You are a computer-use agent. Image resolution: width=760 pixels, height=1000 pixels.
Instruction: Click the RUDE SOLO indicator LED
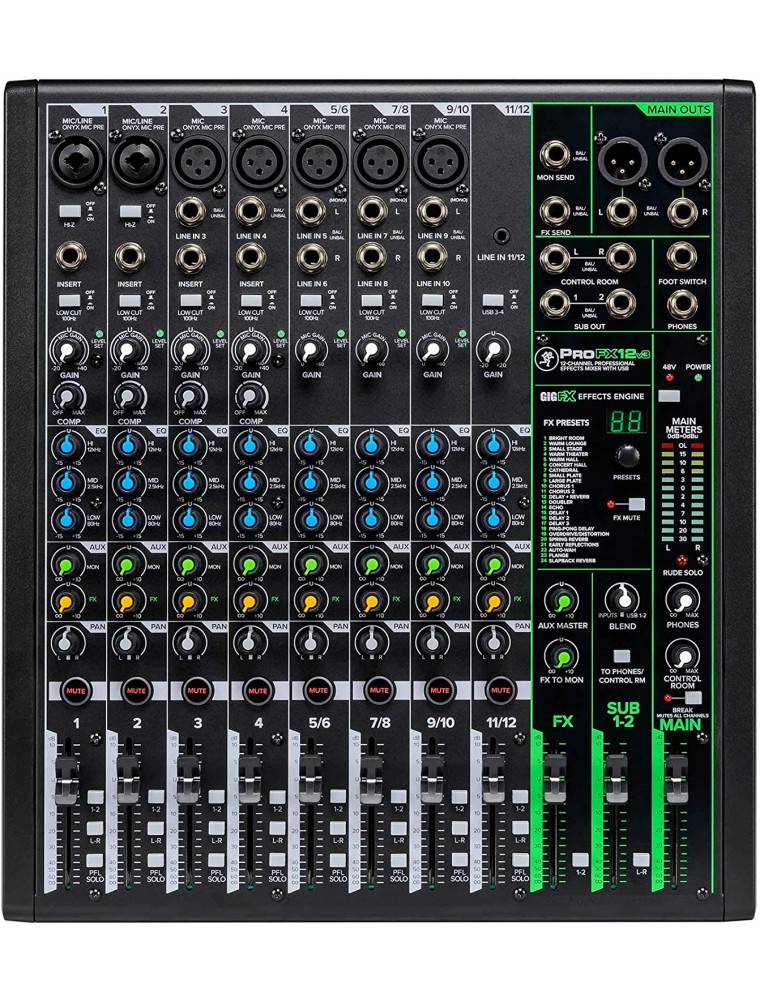(682, 561)
